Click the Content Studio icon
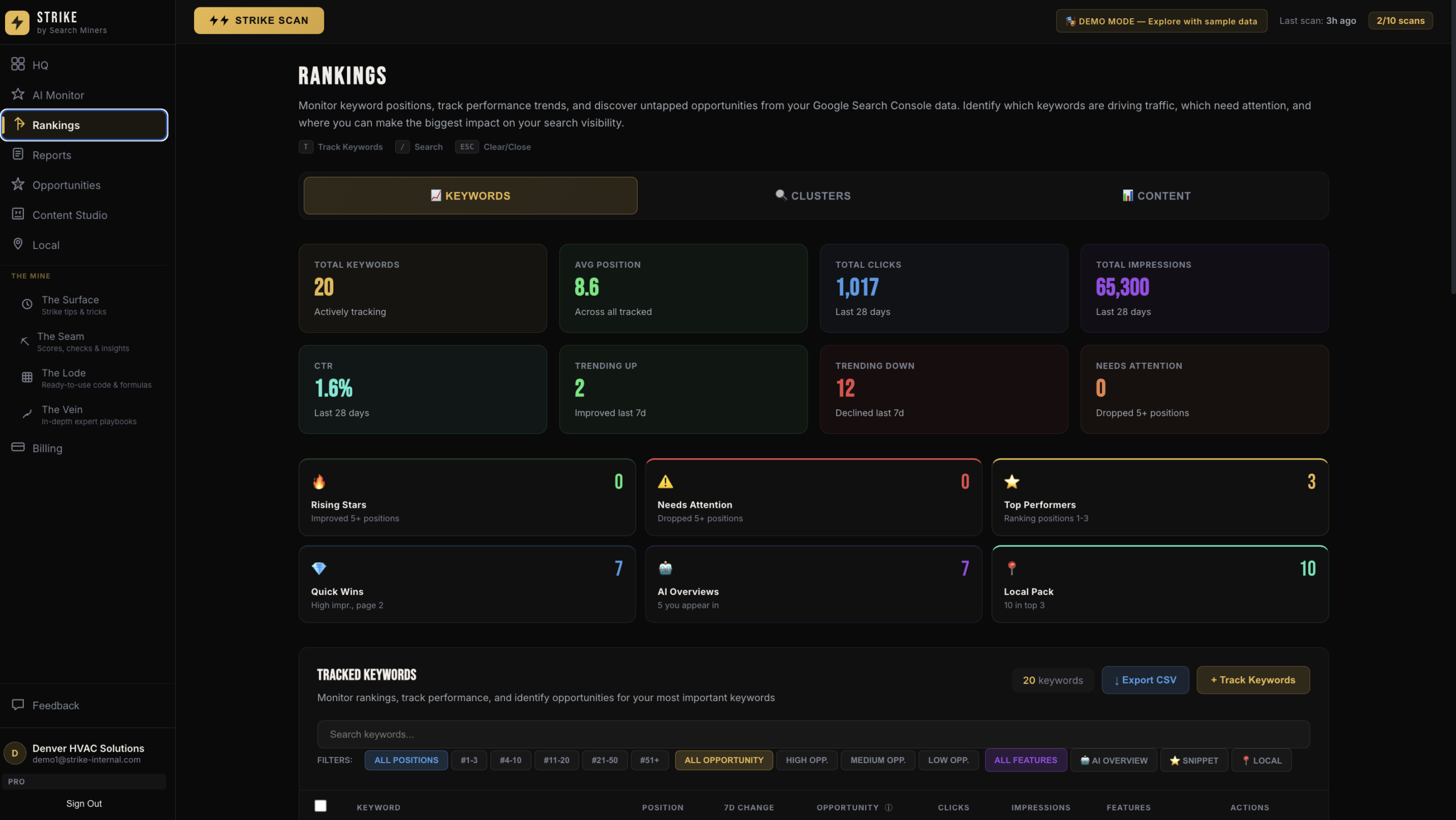Screen dimensions: 1456x820 point(18,214)
